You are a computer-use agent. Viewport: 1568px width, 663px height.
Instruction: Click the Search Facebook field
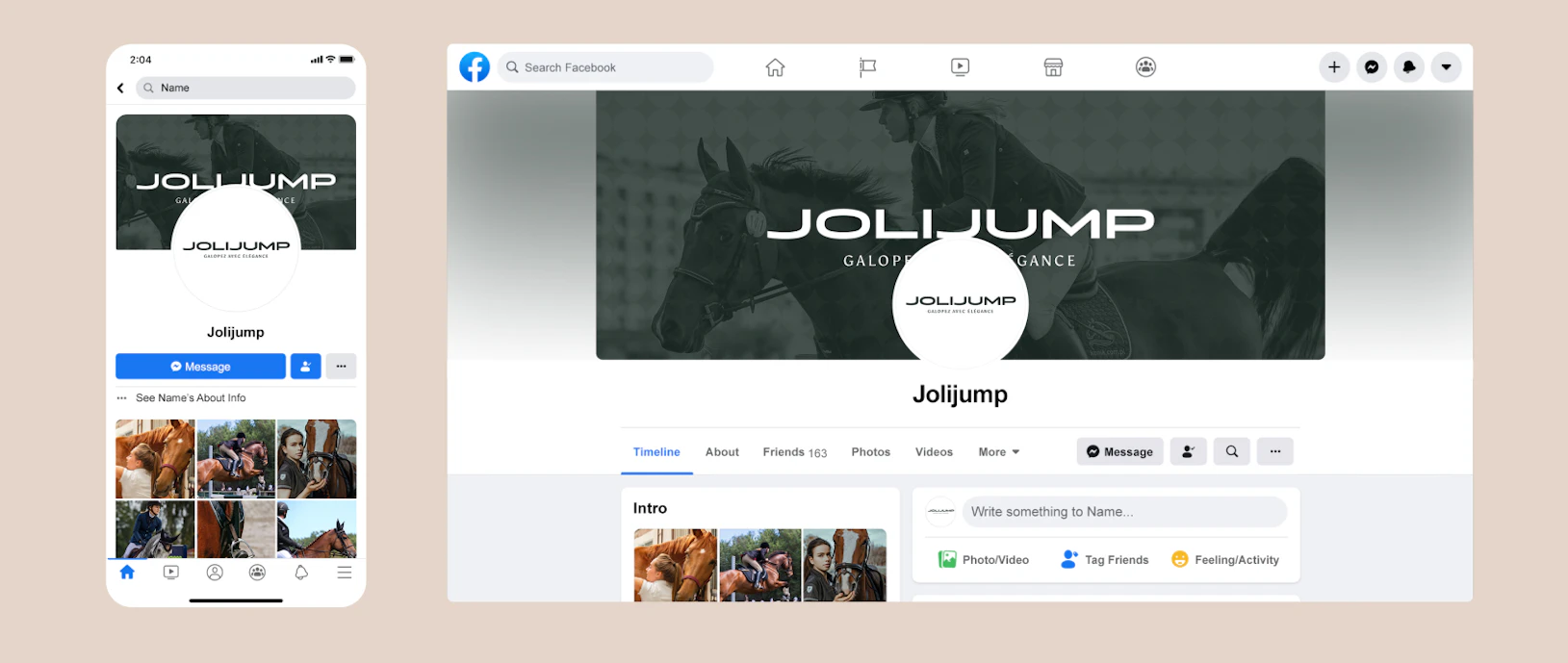pyautogui.click(x=605, y=67)
